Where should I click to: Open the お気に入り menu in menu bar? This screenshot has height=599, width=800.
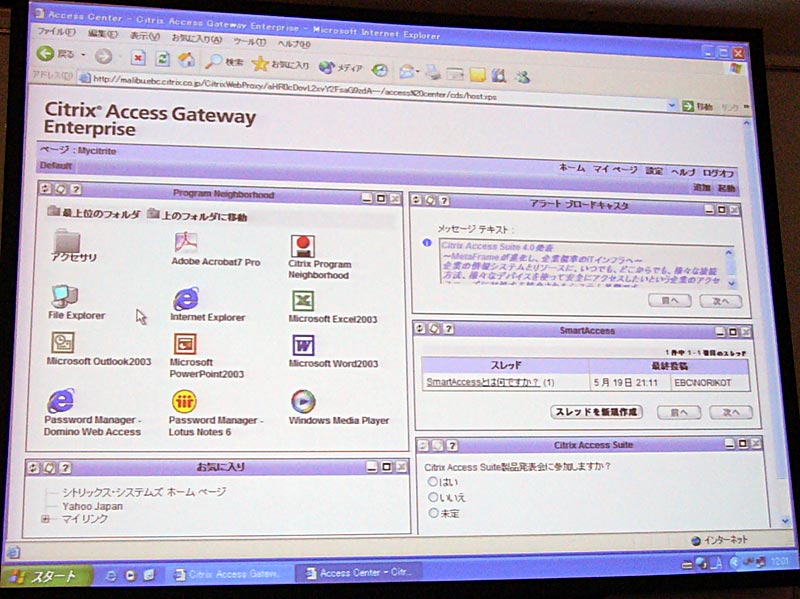click(x=196, y=39)
